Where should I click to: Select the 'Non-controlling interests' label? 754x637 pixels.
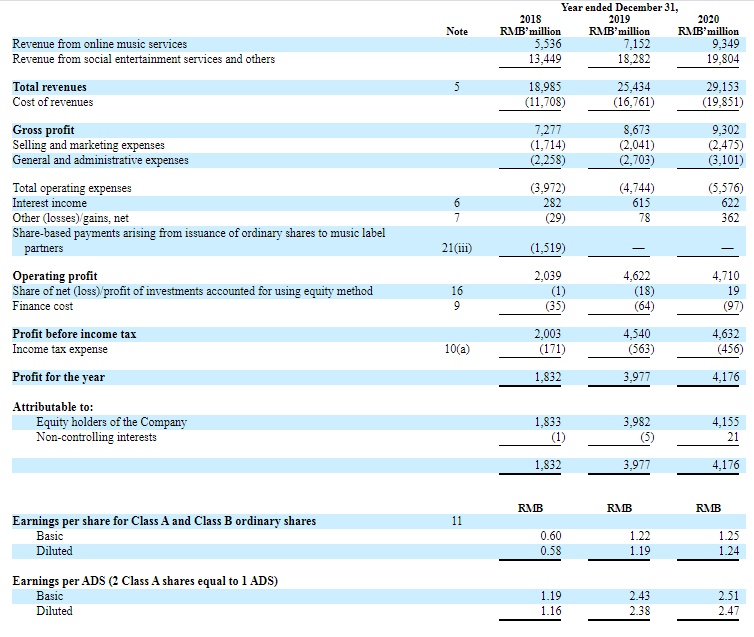[97, 437]
